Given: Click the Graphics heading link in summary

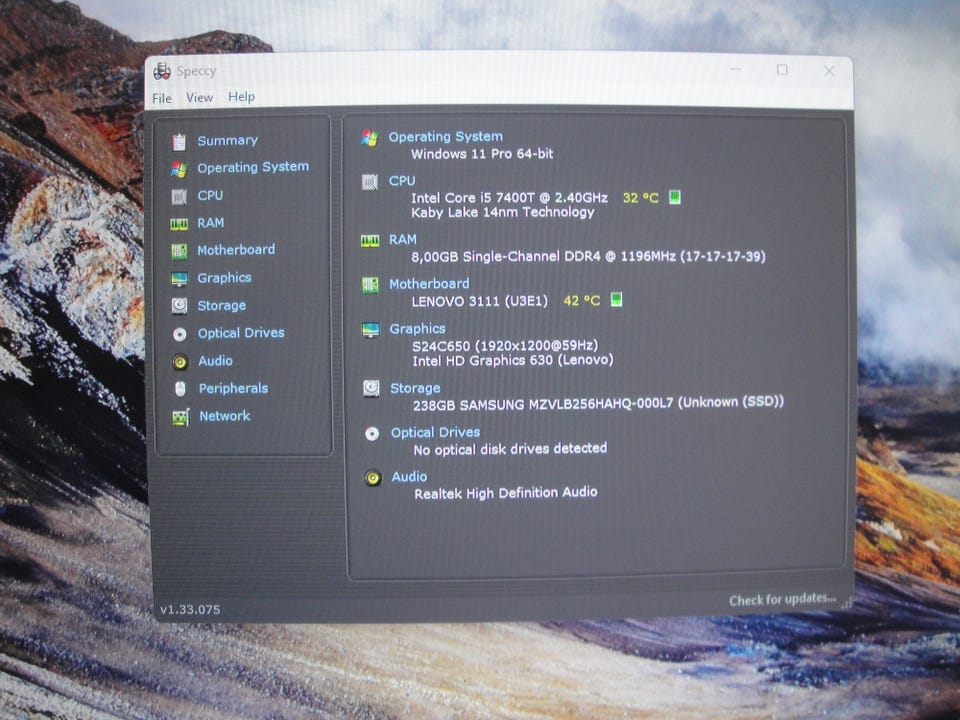Looking at the screenshot, I should click(418, 329).
